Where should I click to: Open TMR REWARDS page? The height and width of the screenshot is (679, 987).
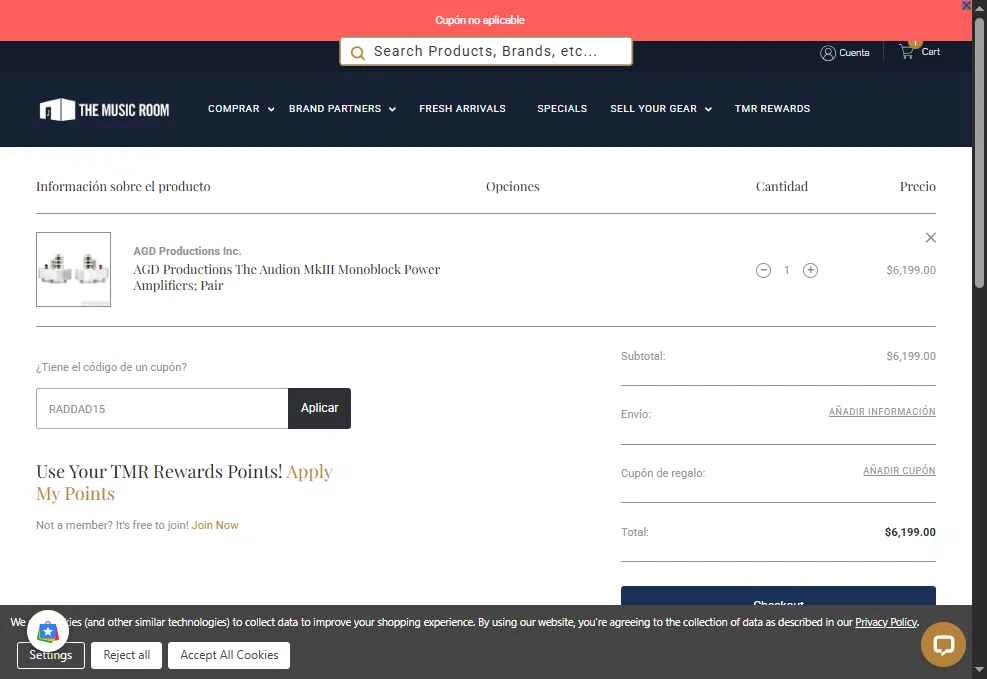point(772,109)
